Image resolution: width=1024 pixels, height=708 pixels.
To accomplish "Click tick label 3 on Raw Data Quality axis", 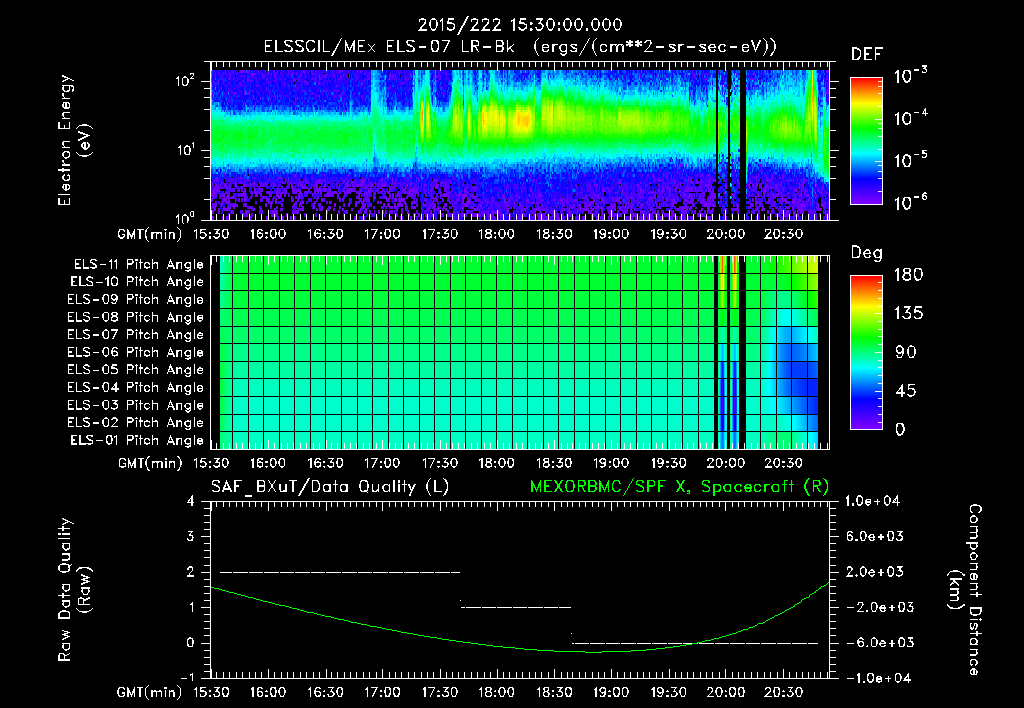I will click(191, 537).
